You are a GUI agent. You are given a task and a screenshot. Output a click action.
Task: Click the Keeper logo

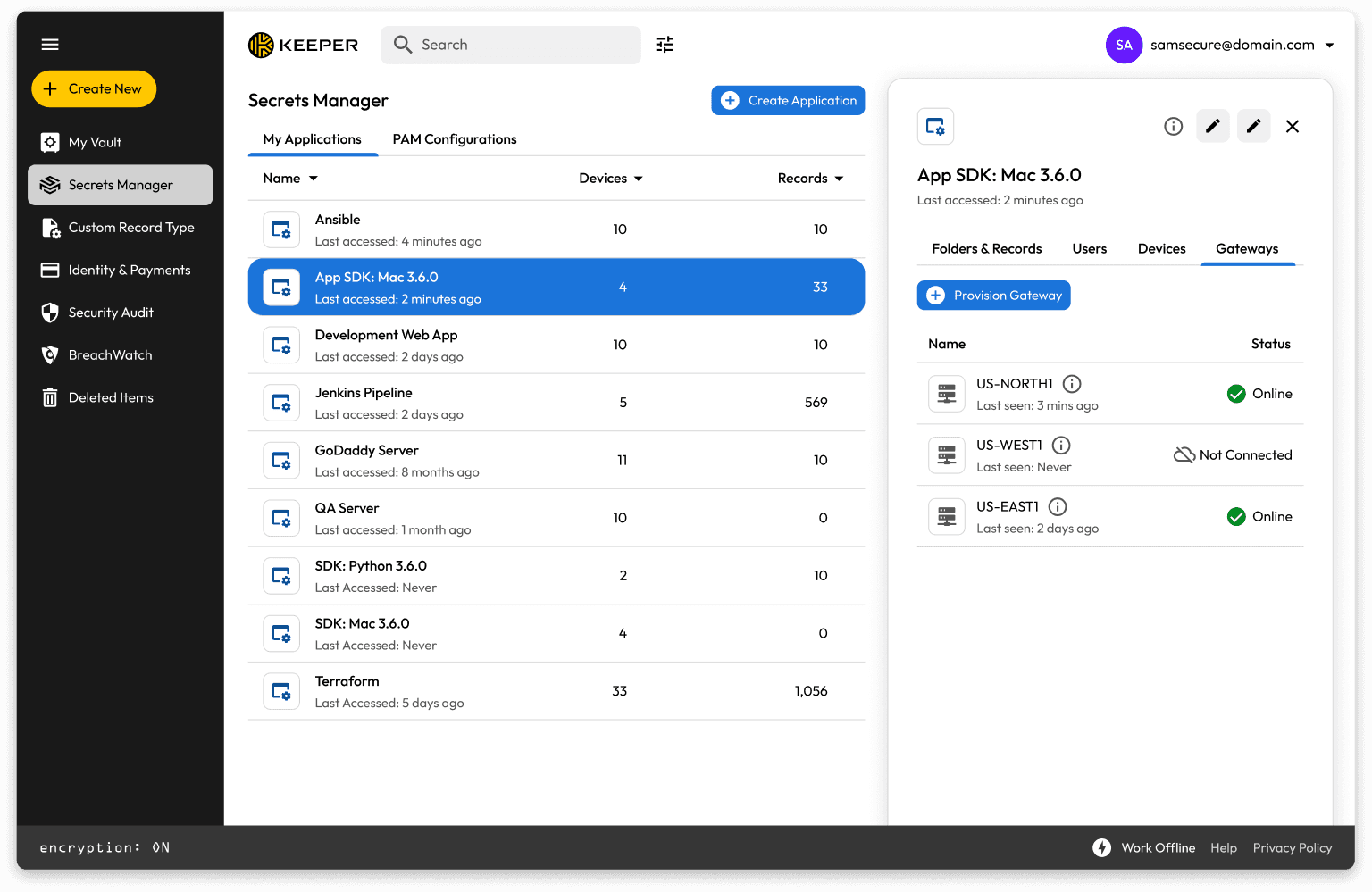click(303, 45)
